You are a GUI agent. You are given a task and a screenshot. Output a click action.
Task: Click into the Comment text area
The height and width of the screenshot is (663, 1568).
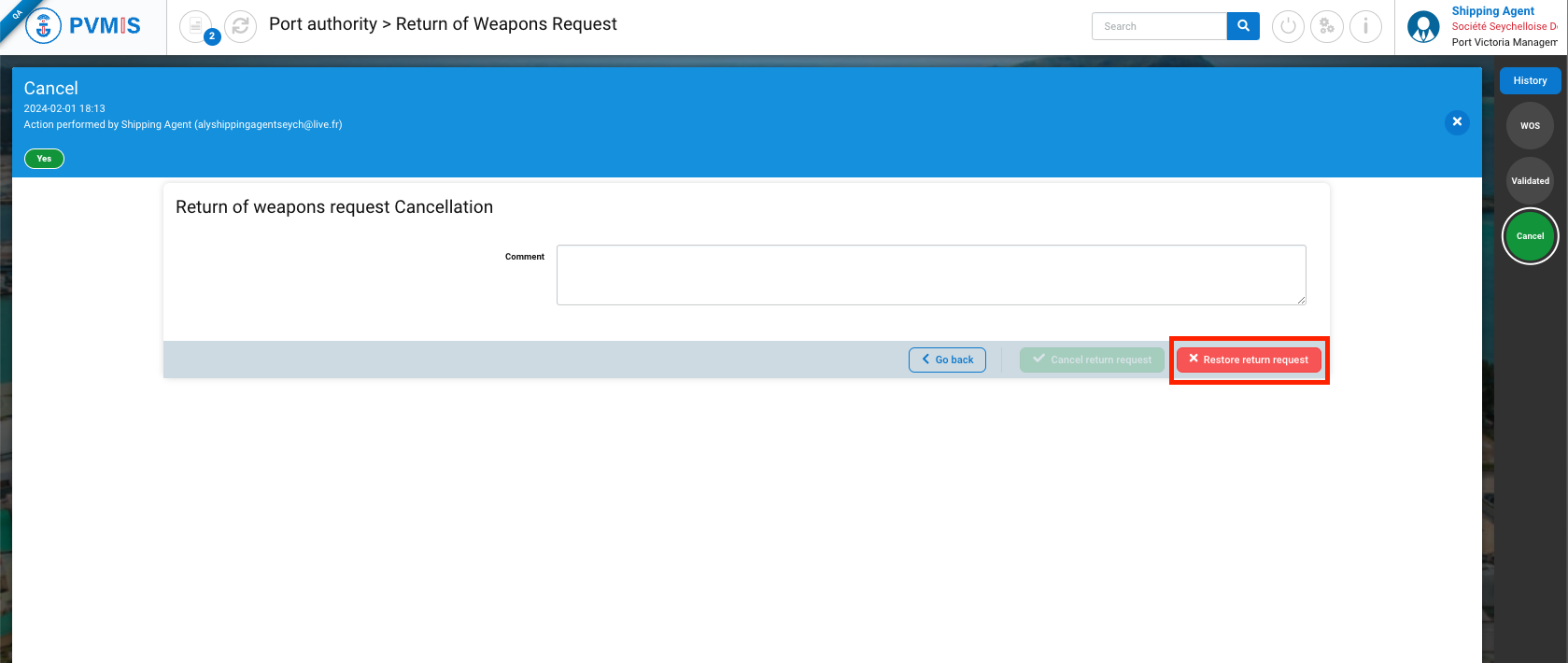pos(930,275)
